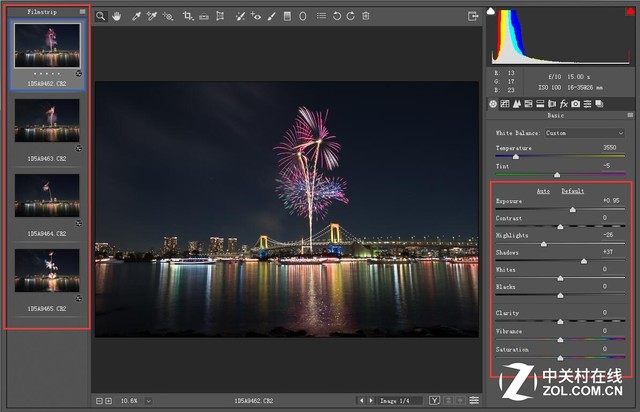Image resolution: width=640 pixels, height=412 pixels.
Task: Click the Exposure slider handle
Action: click(x=573, y=209)
